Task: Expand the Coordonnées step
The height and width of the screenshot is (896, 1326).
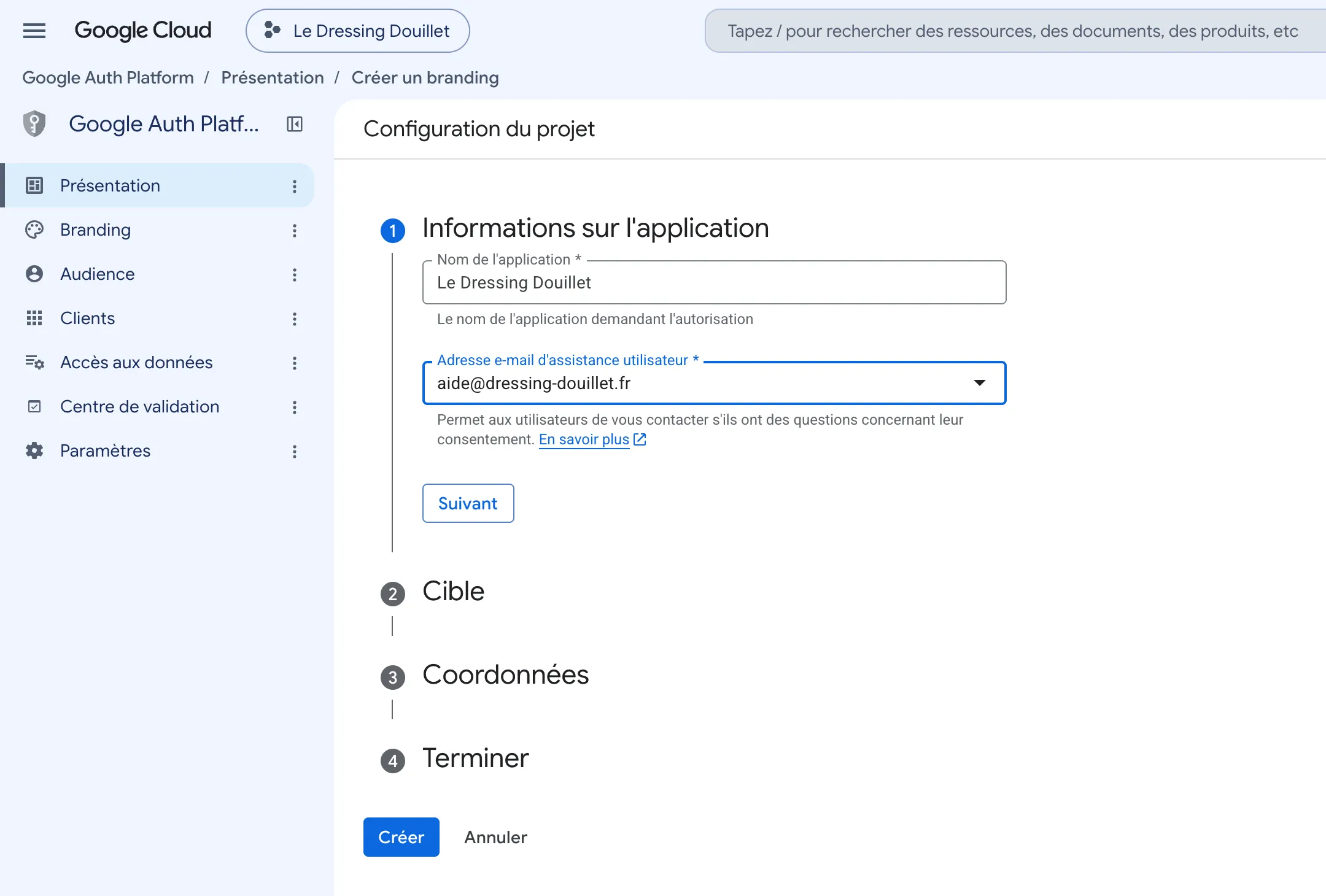Action: coord(506,675)
